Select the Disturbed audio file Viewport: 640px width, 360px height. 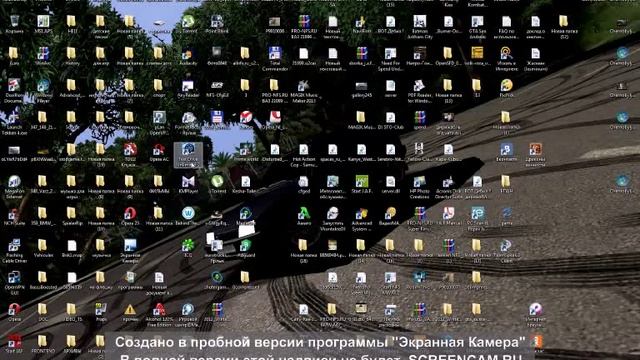pos(275,152)
